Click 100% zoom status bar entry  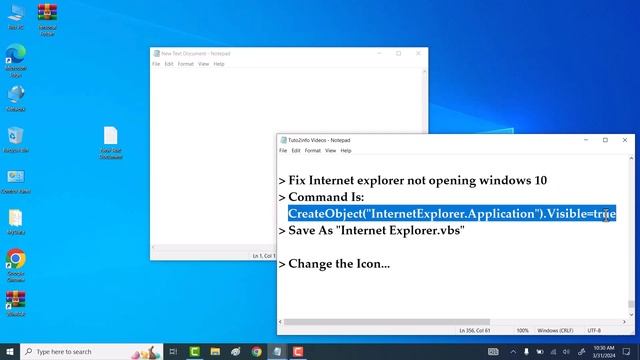522,330
